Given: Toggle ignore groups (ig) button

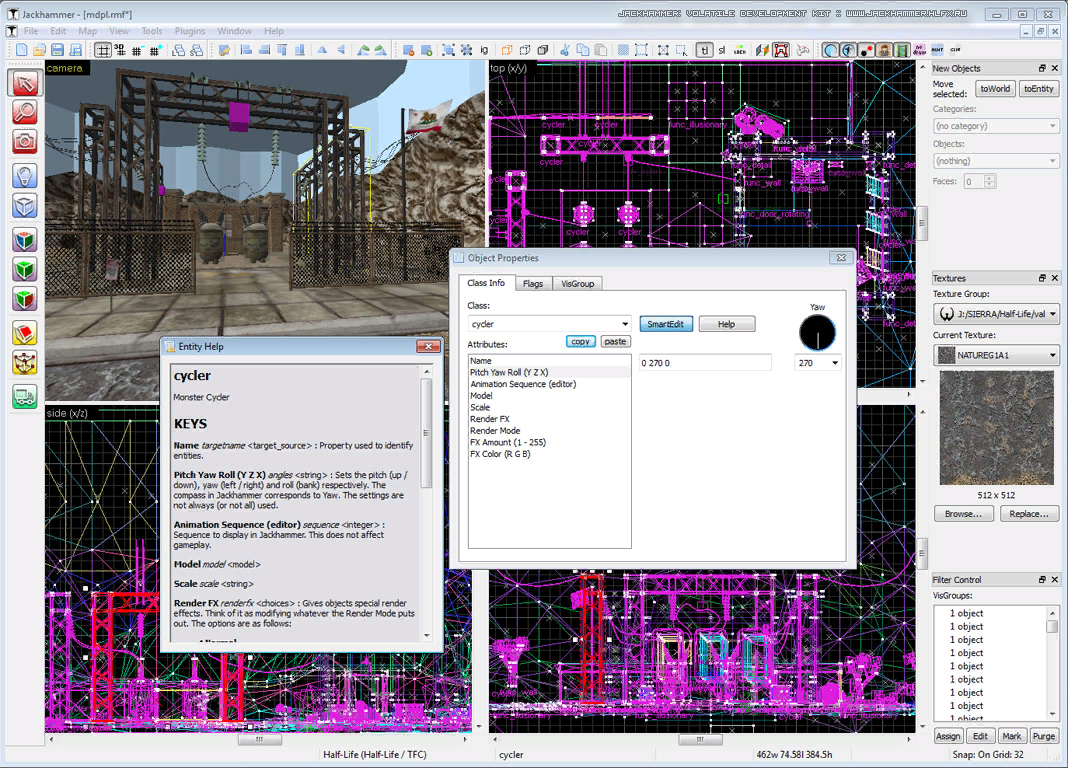Looking at the screenshot, I should pyautogui.click(x=484, y=50).
